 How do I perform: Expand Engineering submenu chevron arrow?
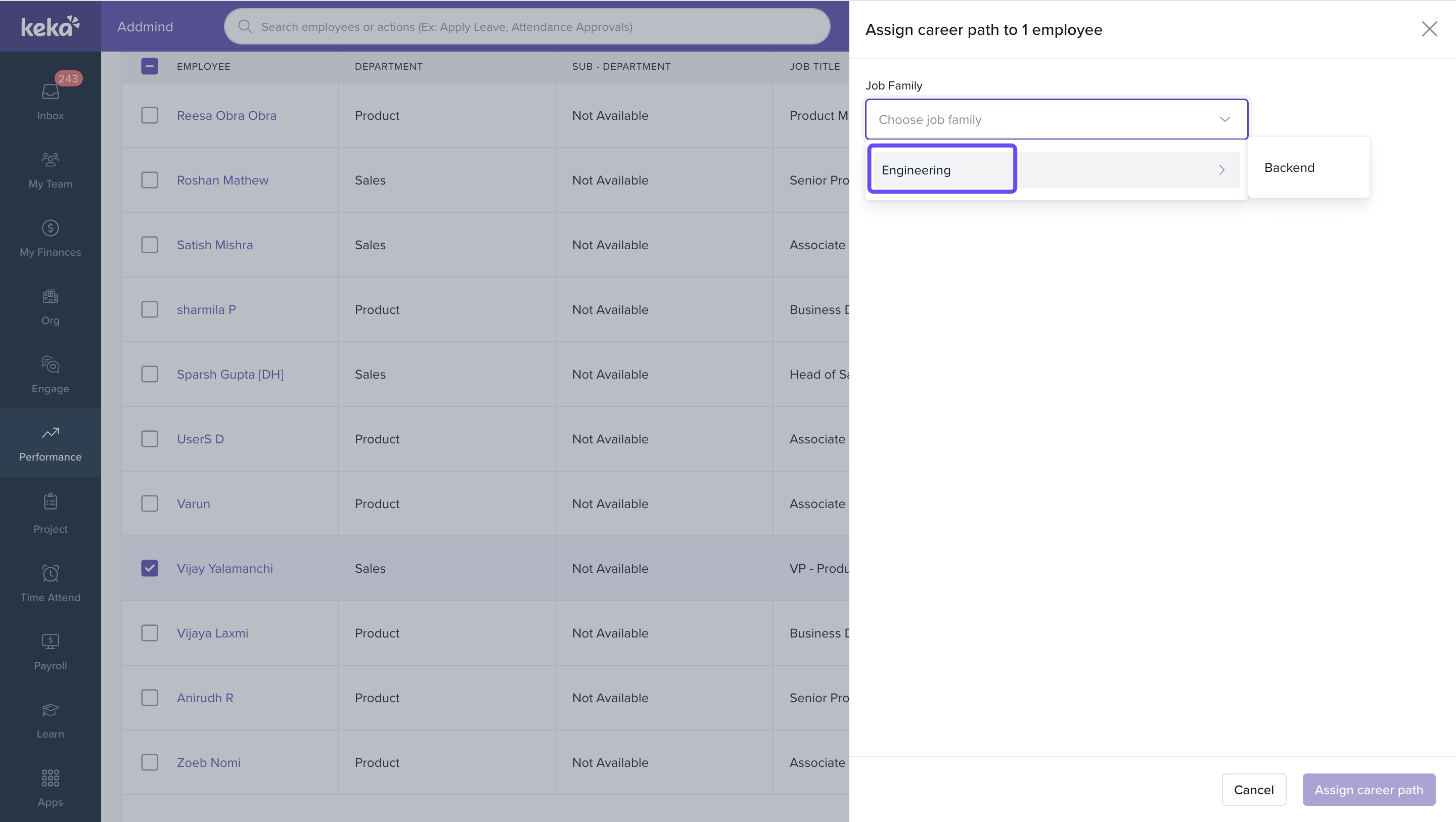tap(1221, 170)
